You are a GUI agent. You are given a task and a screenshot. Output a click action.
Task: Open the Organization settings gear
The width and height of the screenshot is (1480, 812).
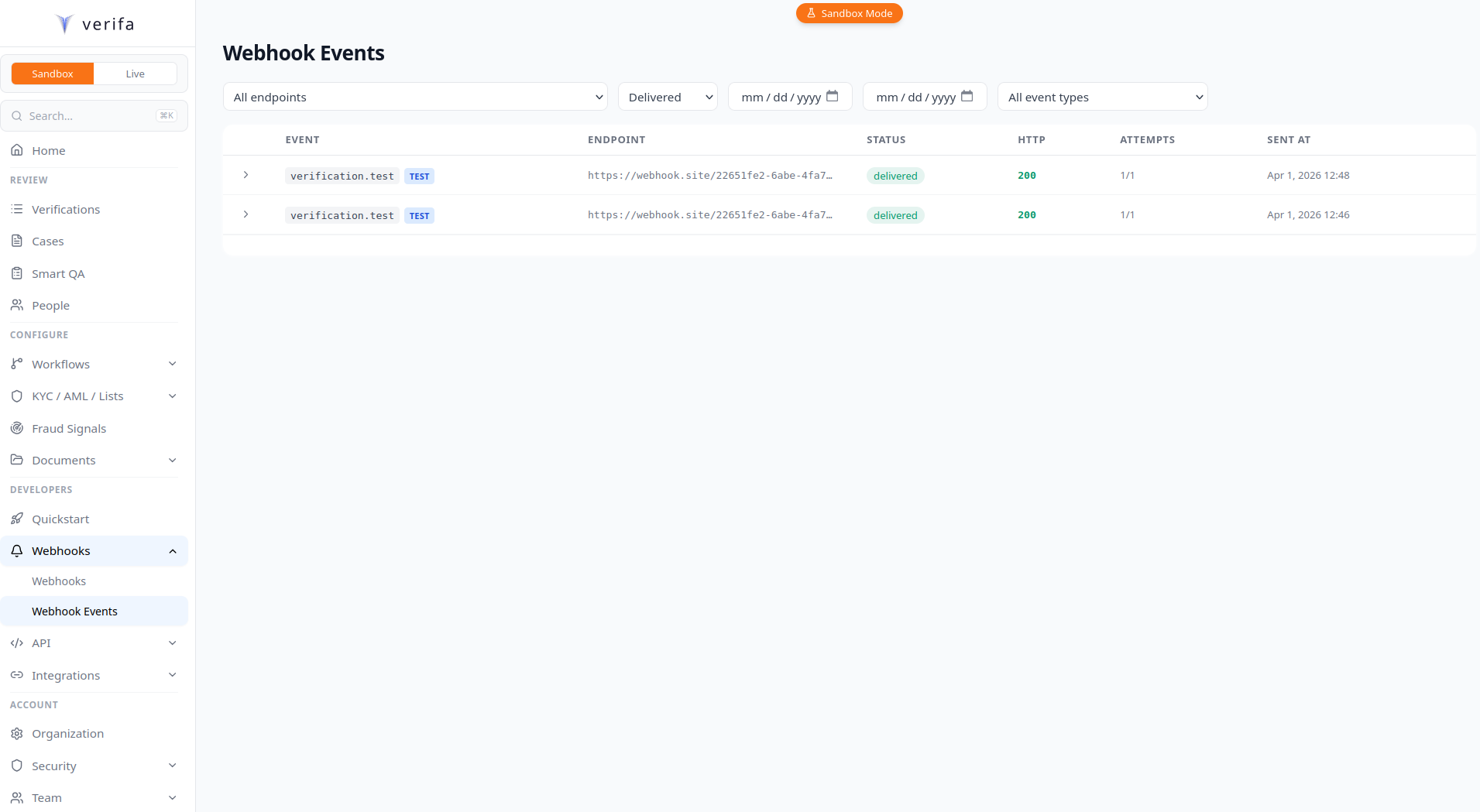17,733
